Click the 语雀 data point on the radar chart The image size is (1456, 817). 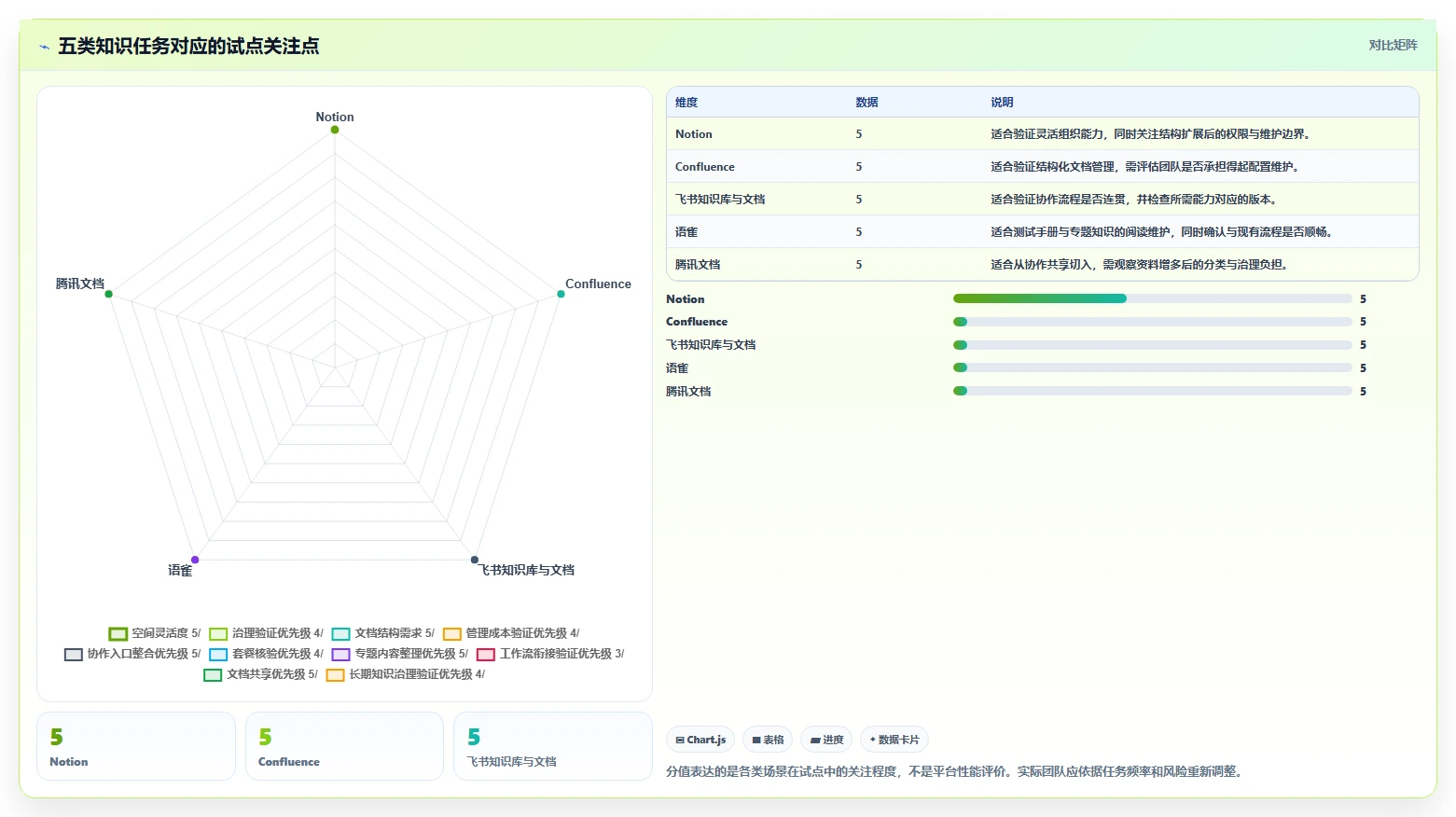pos(195,560)
